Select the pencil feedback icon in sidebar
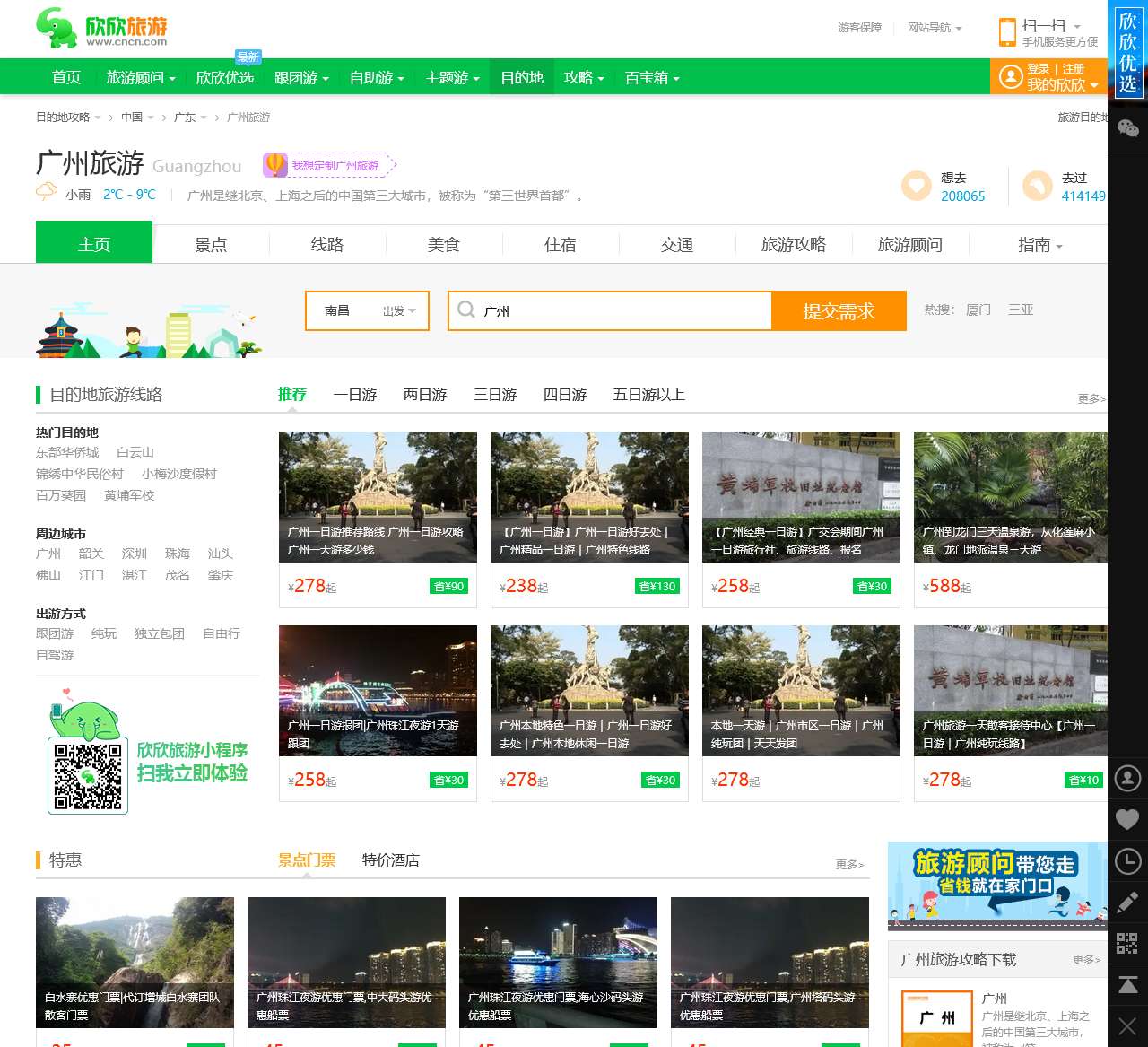Viewport: 1148px width, 1047px height. point(1128,902)
